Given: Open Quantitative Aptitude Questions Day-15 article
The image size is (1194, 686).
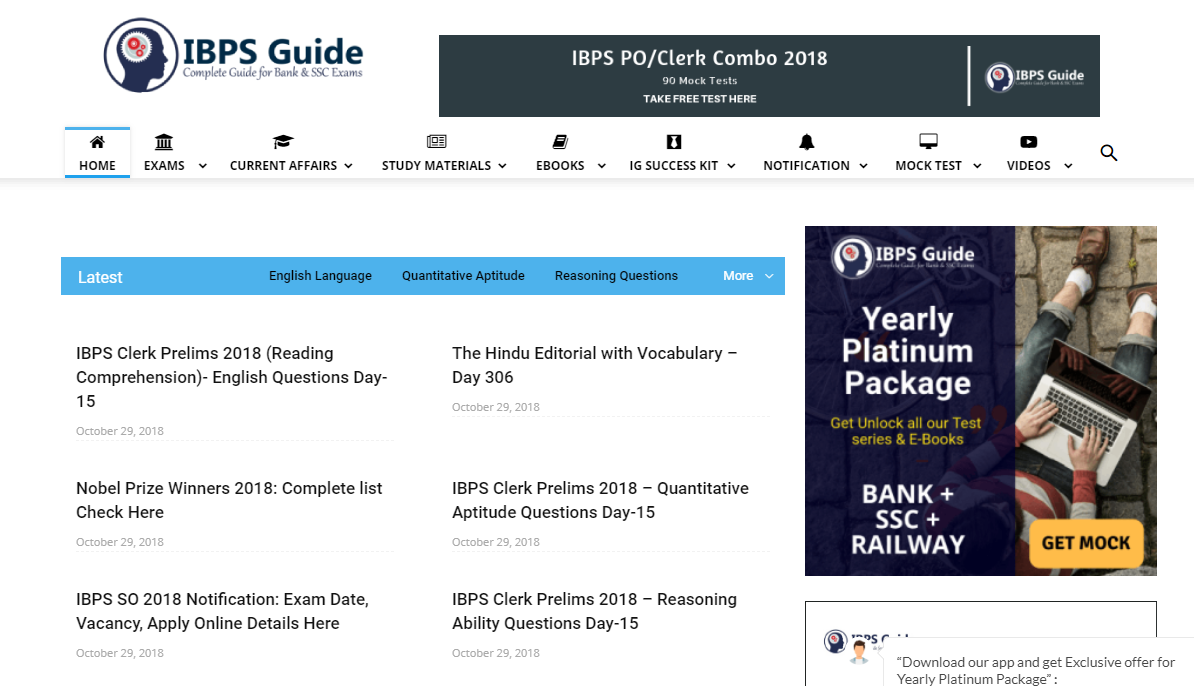Looking at the screenshot, I should pyautogui.click(x=600, y=500).
